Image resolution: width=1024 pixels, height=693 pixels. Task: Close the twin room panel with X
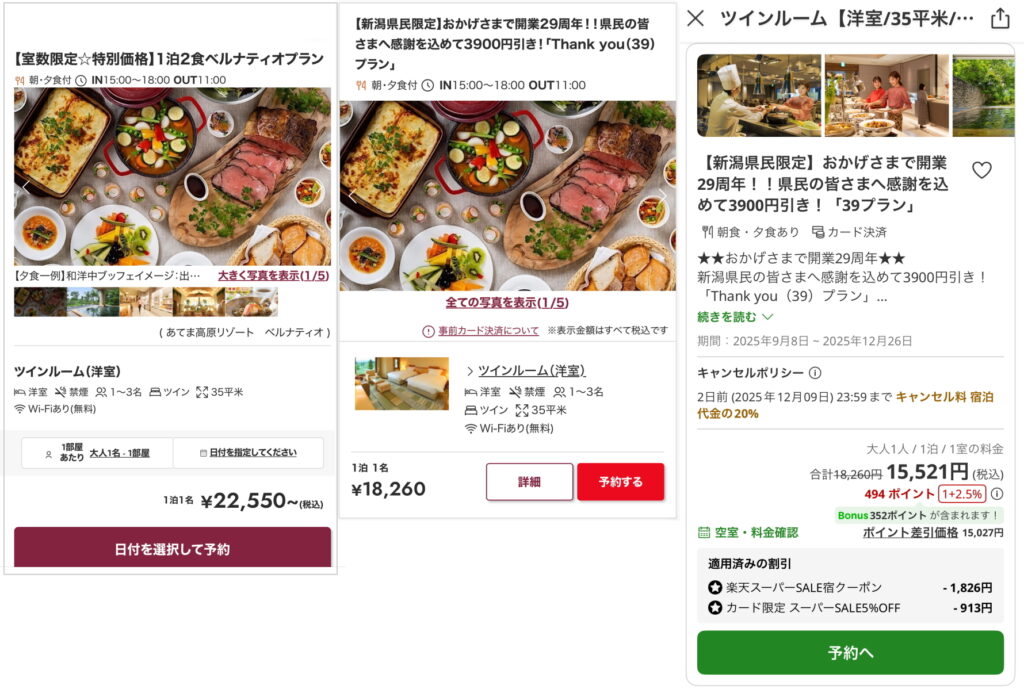click(696, 18)
